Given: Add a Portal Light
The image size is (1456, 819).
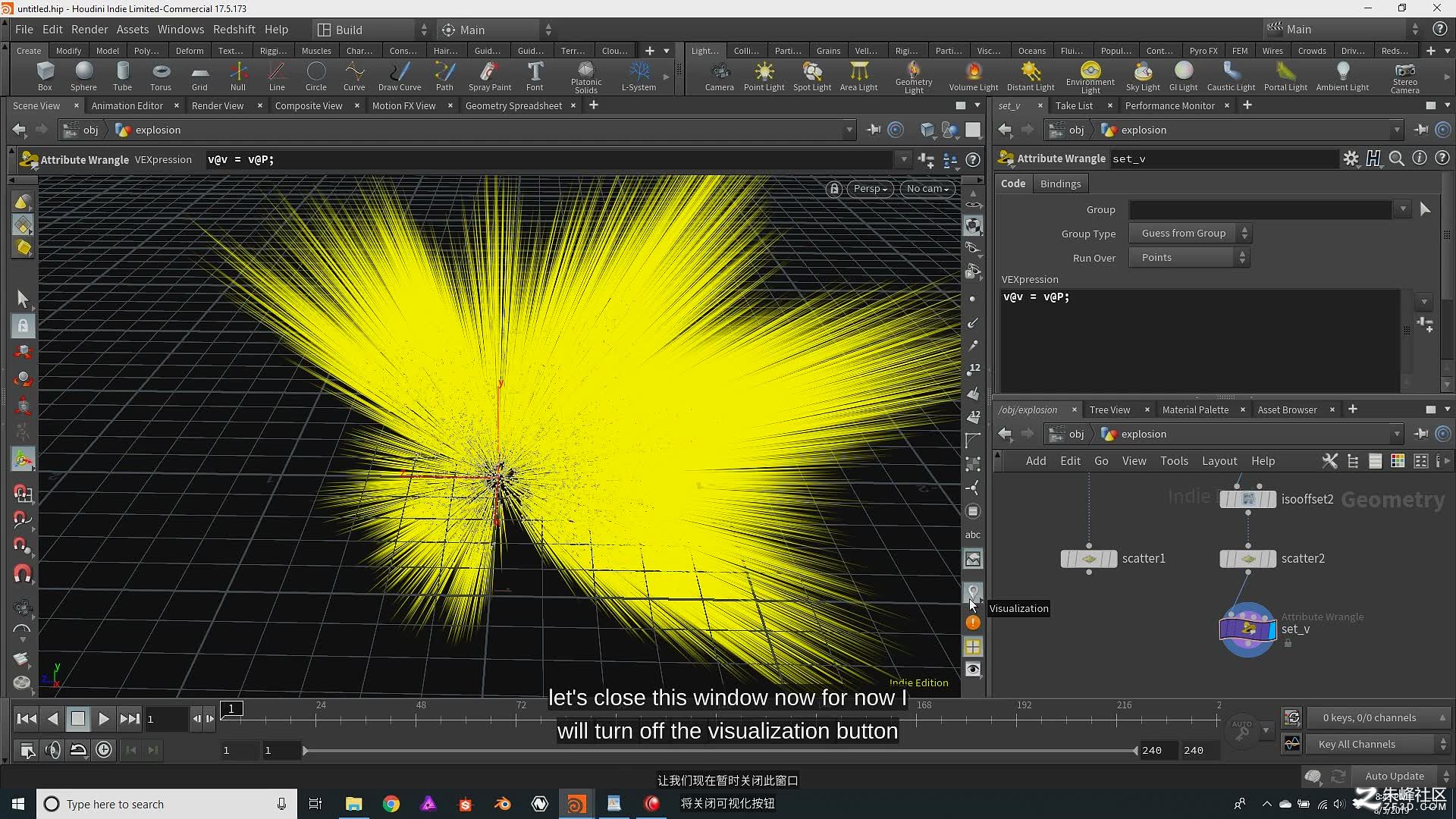Looking at the screenshot, I should (1285, 77).
